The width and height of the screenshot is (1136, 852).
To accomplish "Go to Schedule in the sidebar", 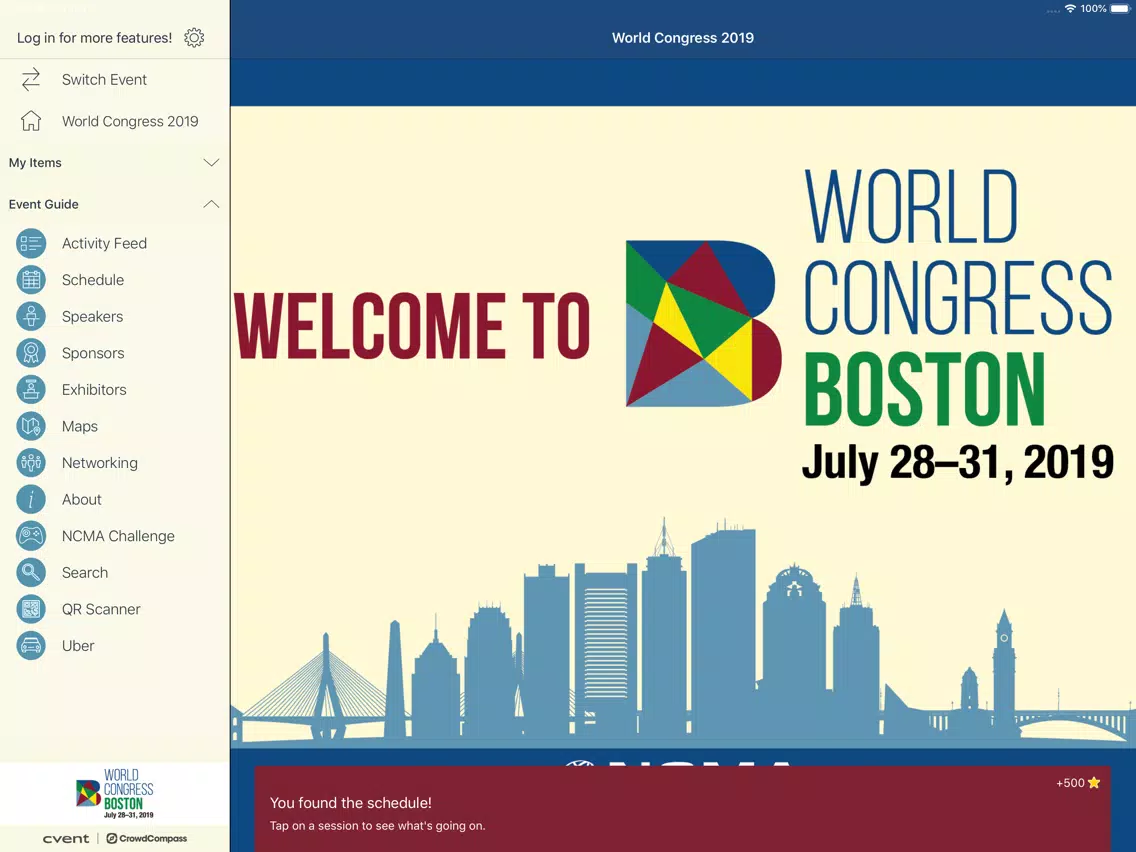I will [93, 280].
